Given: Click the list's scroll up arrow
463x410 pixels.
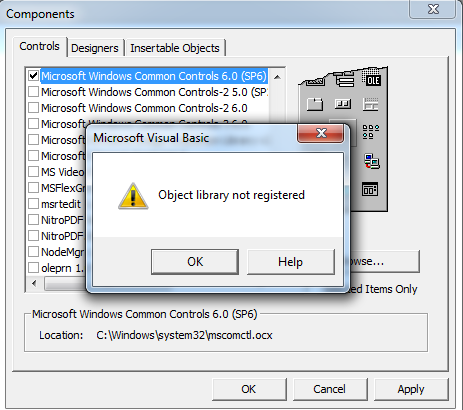Looking at the screenshot, I should [x=277, y=77].
